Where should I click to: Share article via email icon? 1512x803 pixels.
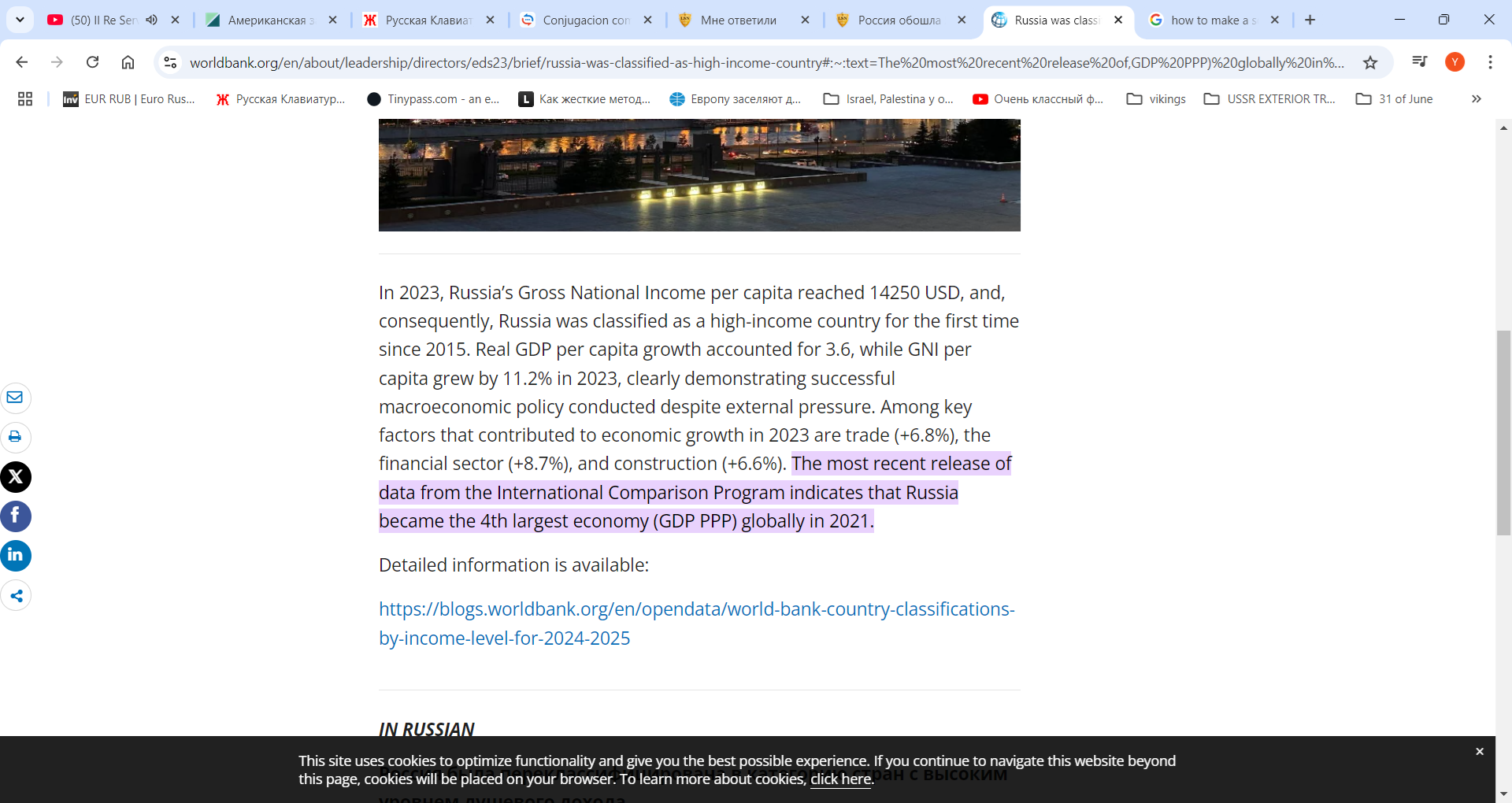coord(15,398)
